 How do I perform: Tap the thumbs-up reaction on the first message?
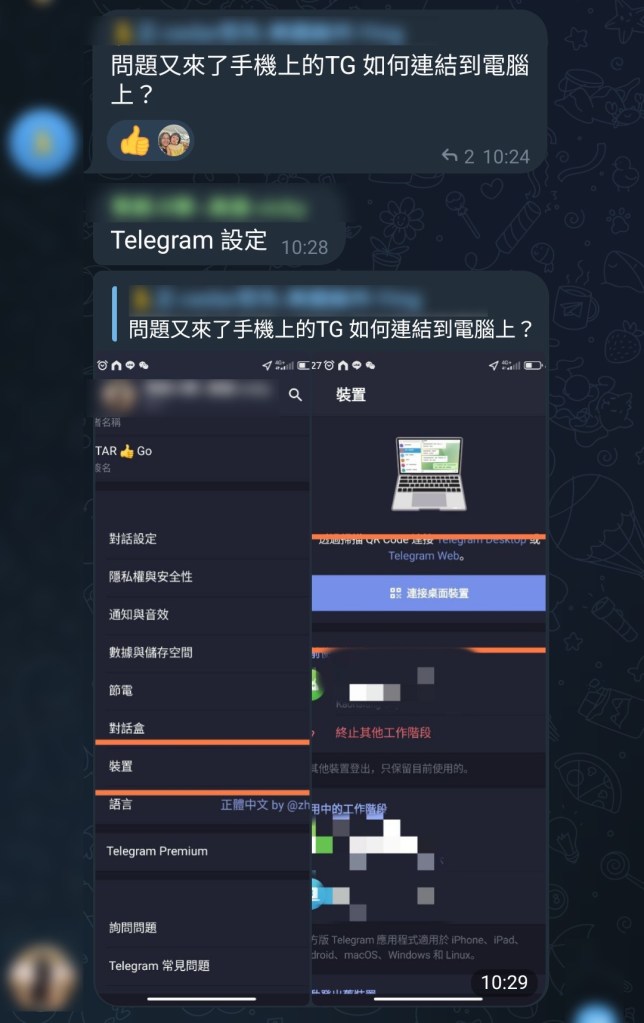[x=134, y=140]
